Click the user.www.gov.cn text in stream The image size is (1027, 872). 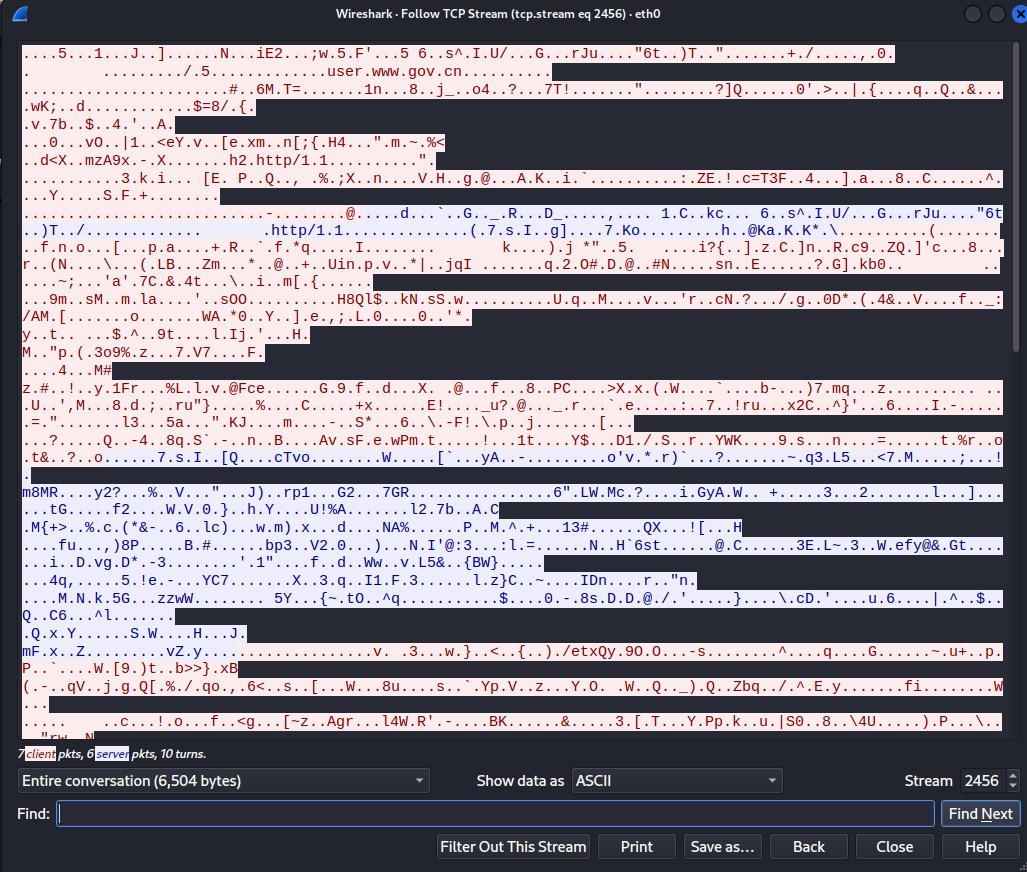(394, 71)
